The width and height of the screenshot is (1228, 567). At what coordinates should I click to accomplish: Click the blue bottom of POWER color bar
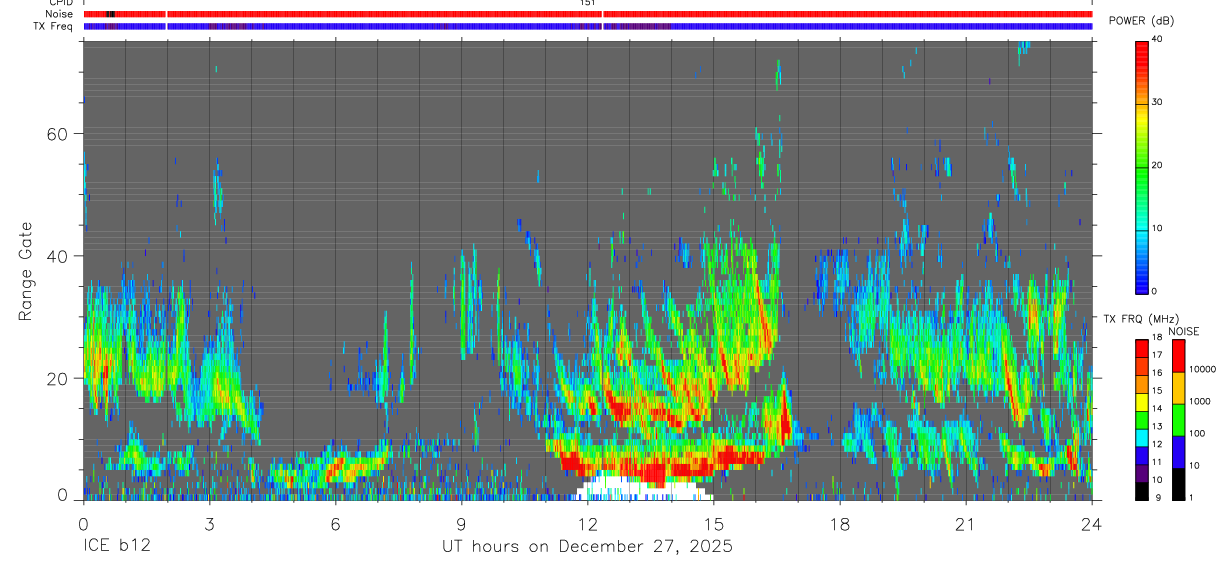1142,278
